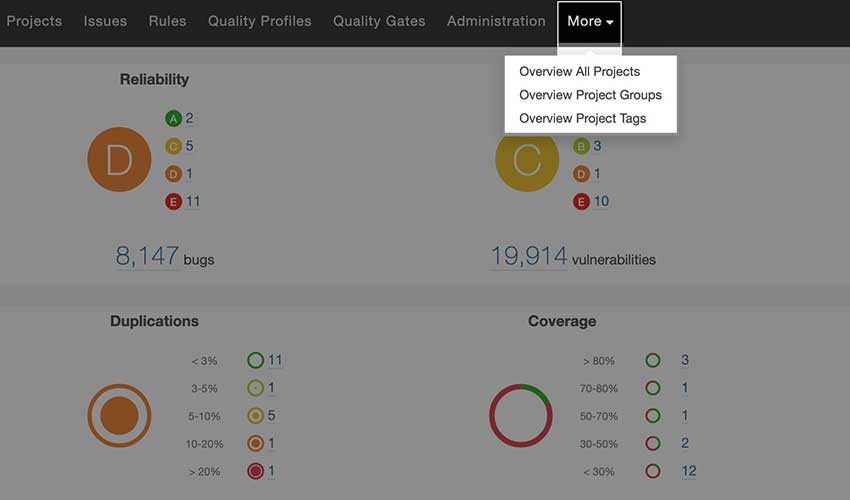Choose Overview Project Groups menu entry

[x=590, y=95]
